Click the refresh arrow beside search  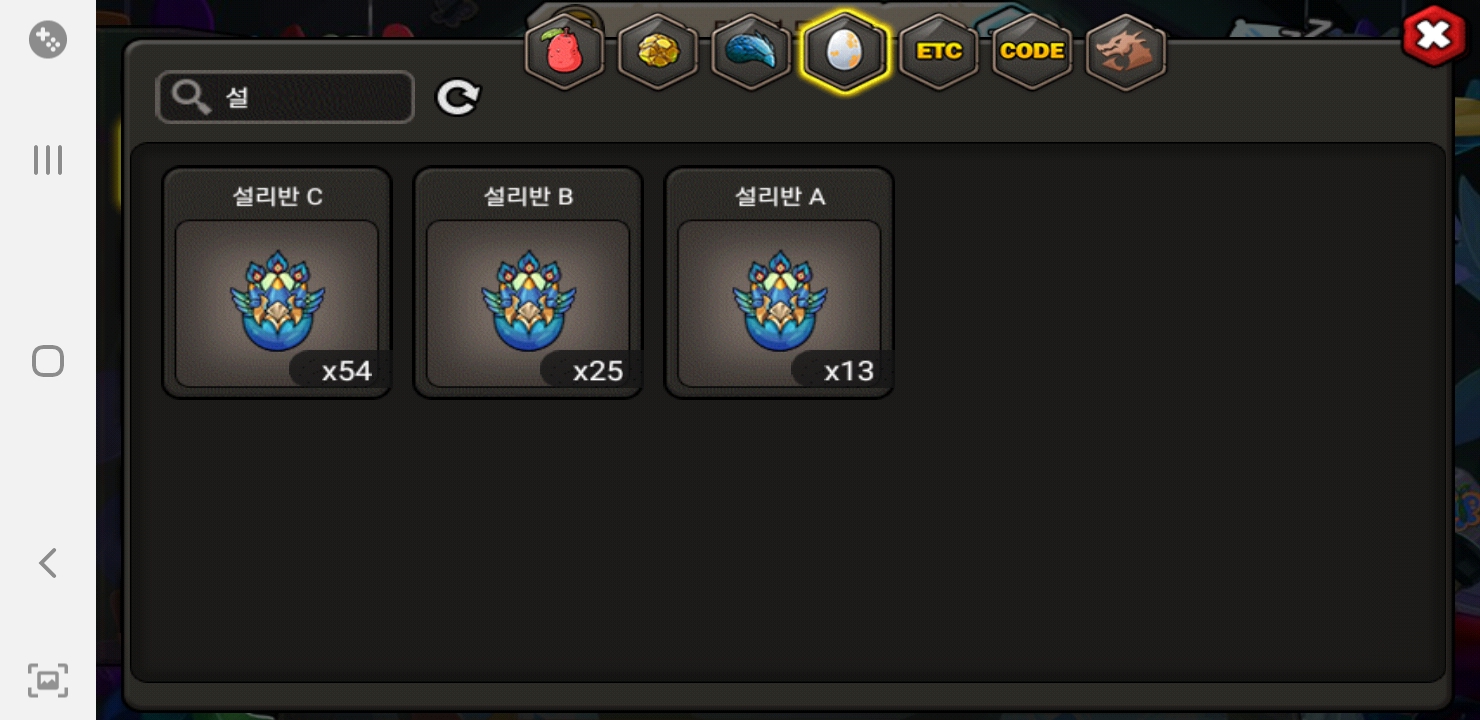[x=458, y=97]
